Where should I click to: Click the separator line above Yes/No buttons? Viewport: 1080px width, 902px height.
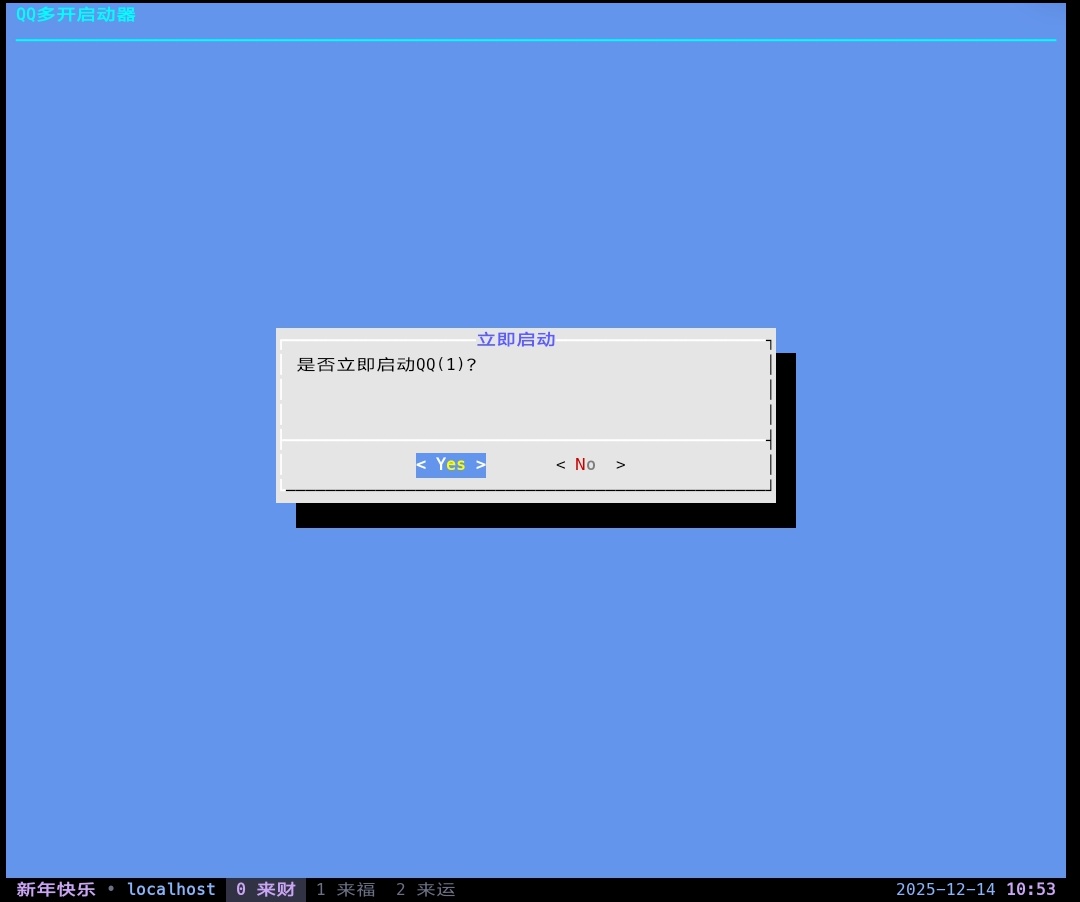click(x=526, y=440)
